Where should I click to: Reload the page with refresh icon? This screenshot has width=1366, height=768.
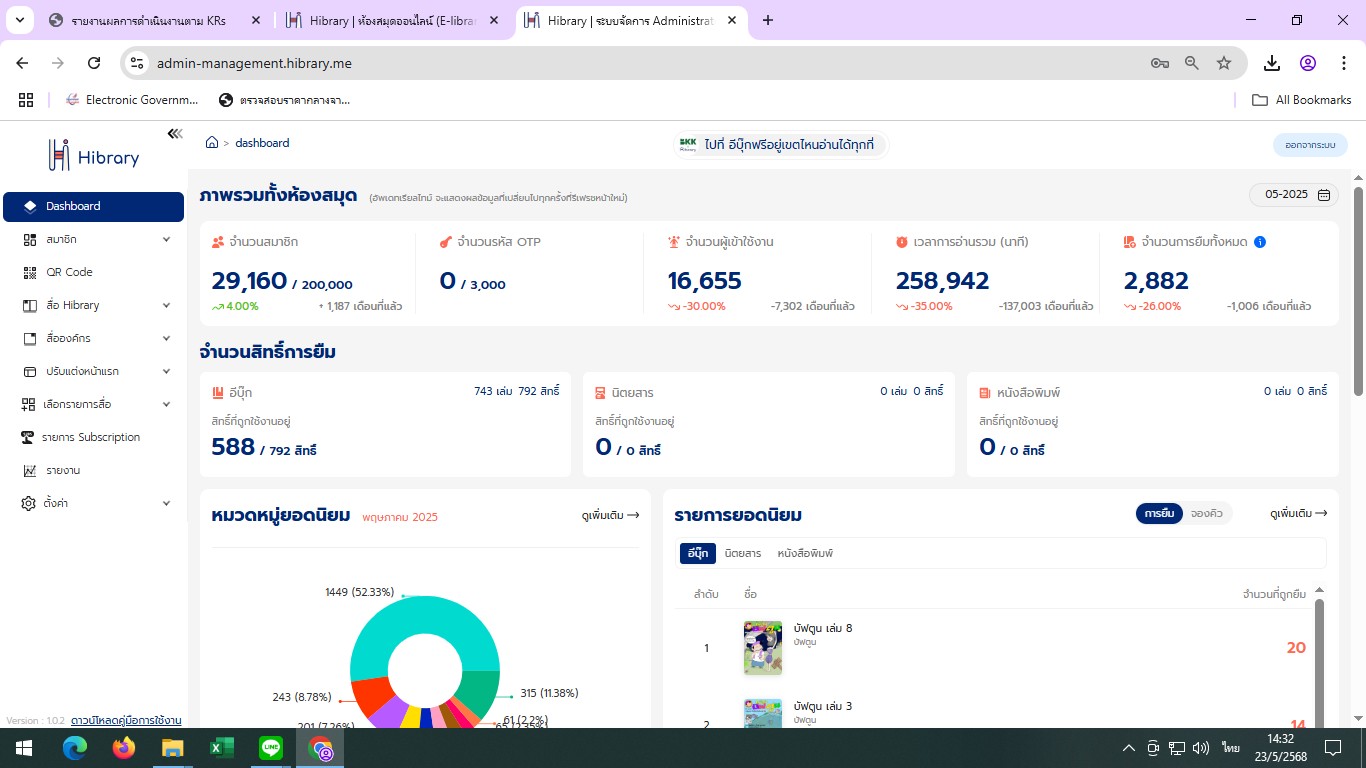(x=94, y=63)
